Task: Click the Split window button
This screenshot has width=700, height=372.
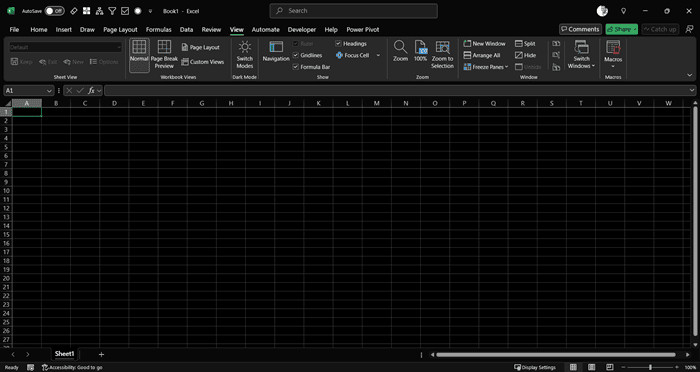Action: pyautogui.click(x=525, y=44)
